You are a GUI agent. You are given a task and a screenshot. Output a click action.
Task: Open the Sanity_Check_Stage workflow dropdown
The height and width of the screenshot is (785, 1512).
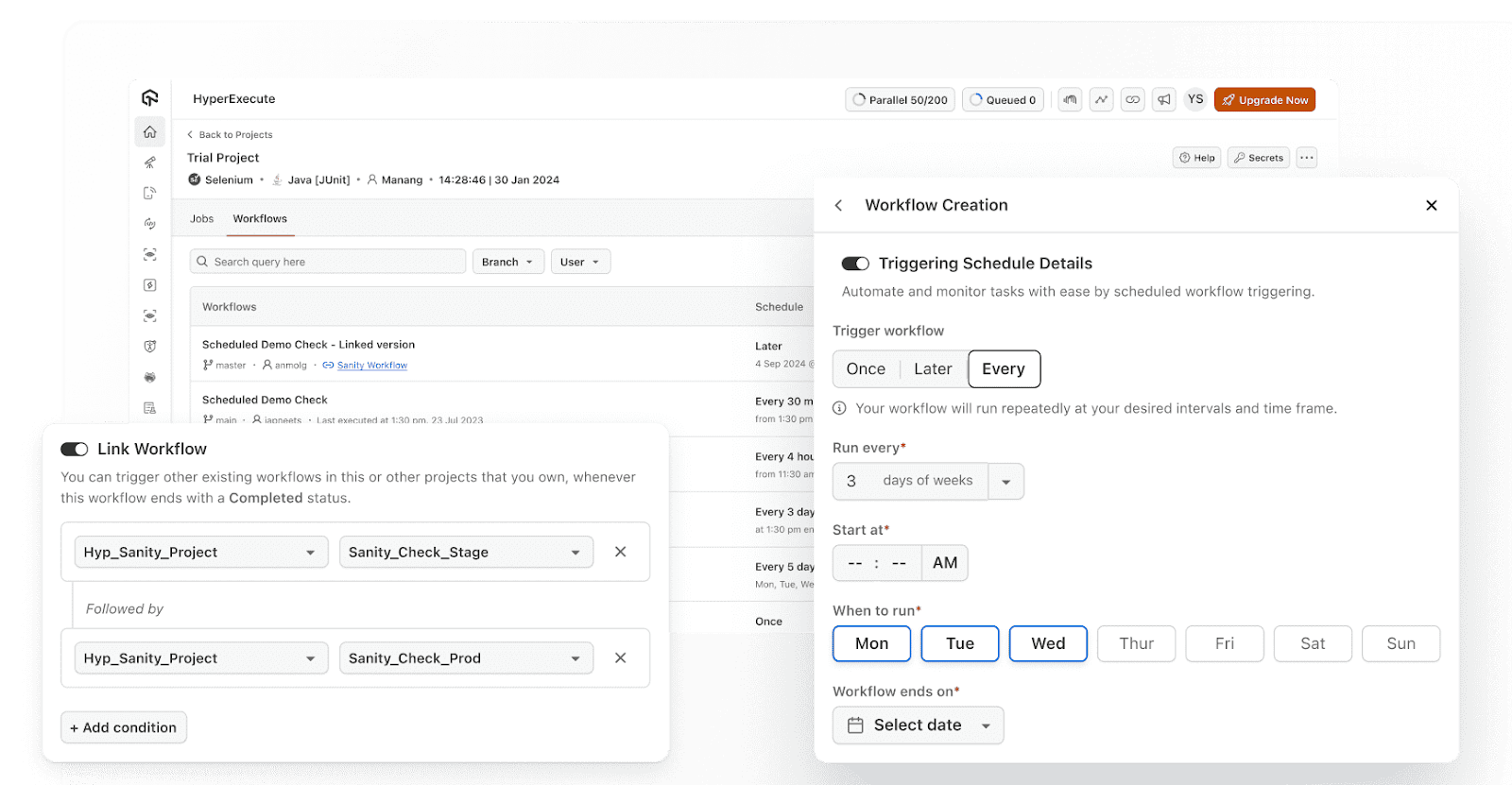466,552
